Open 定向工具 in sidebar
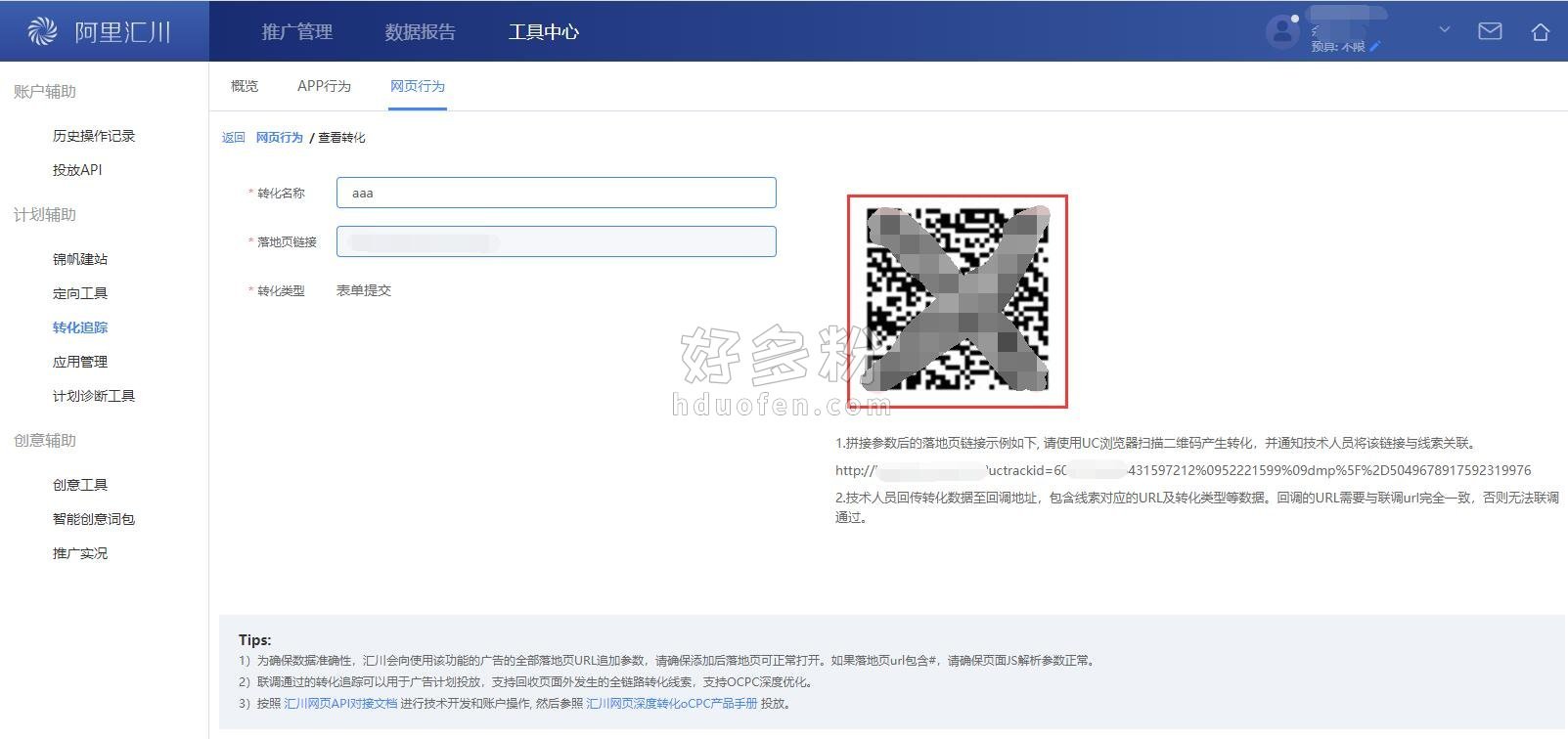 80,293
